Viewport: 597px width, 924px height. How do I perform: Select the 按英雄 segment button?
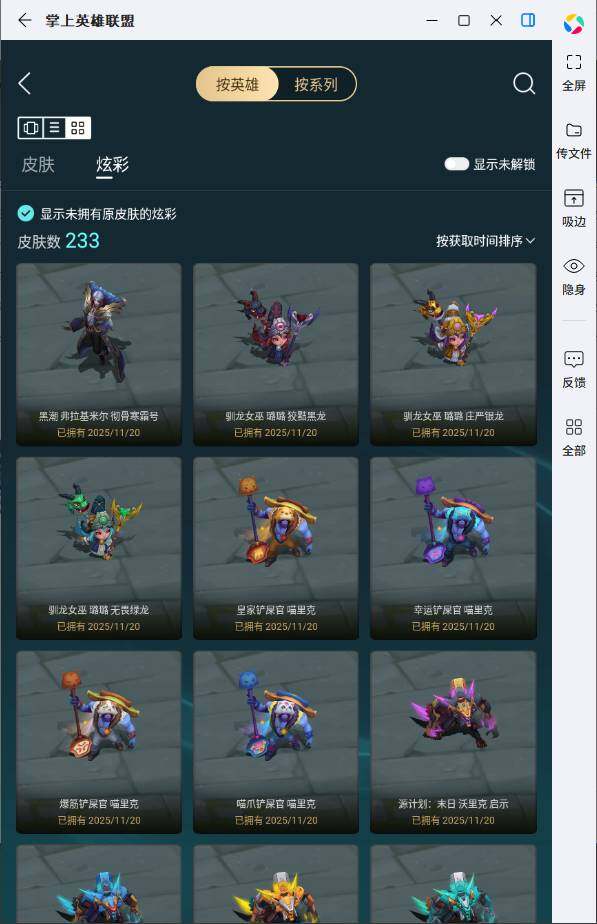pyautogui.click(x=237, y=84)
